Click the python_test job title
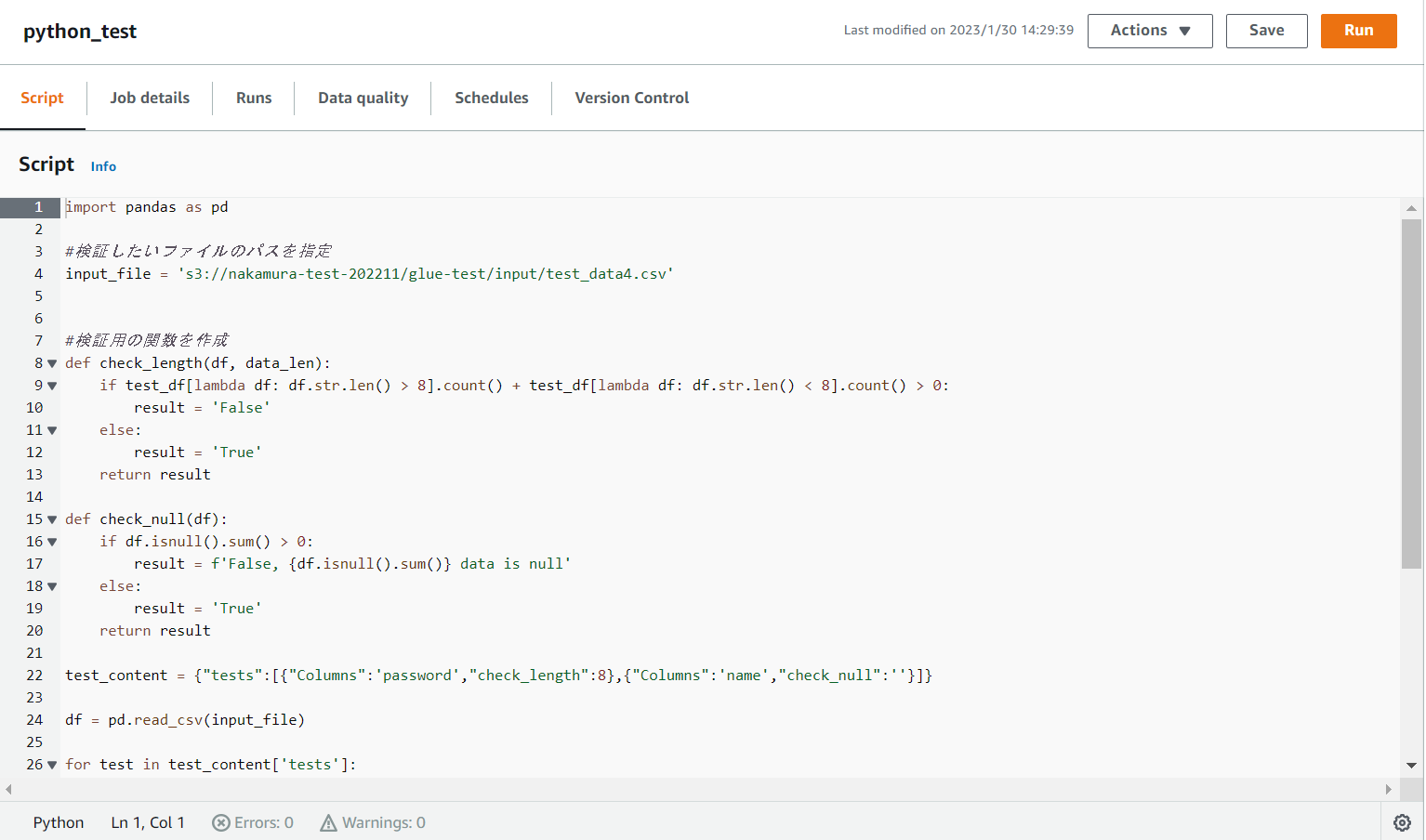This screenshot has width=1426, height=840. [x=80, y=32]
